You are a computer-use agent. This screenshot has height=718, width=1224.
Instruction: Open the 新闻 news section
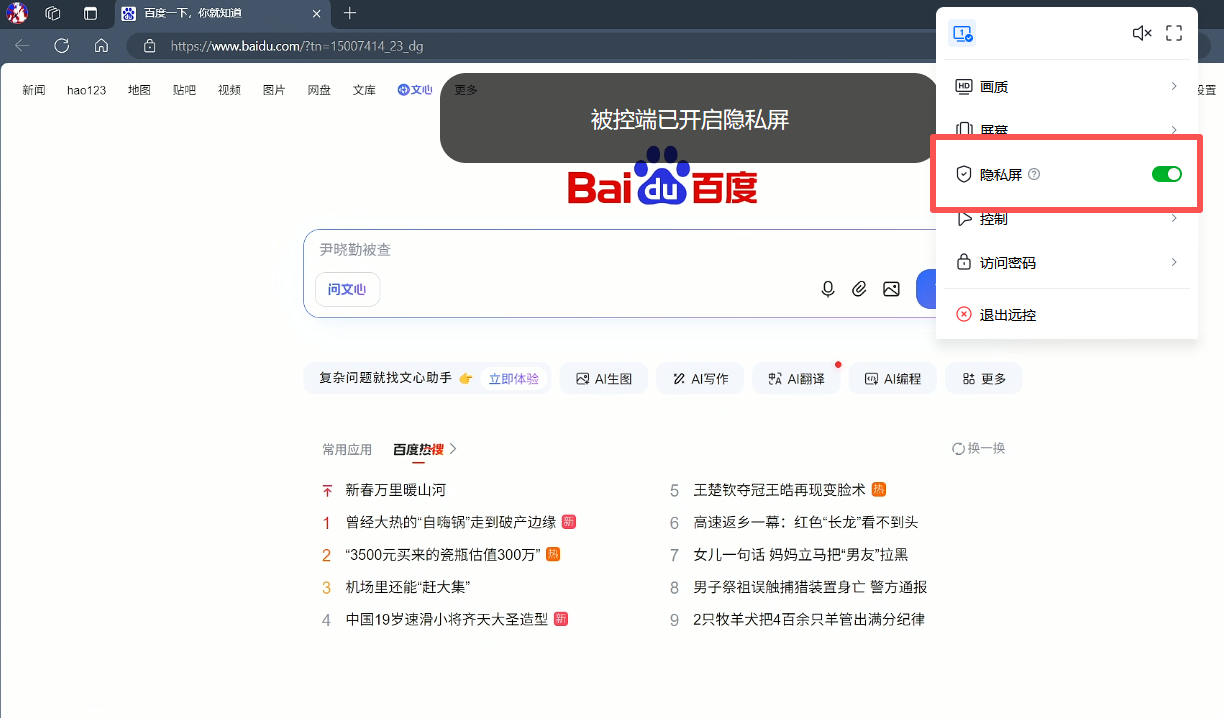pyautogui.click(x=33, y=89)
